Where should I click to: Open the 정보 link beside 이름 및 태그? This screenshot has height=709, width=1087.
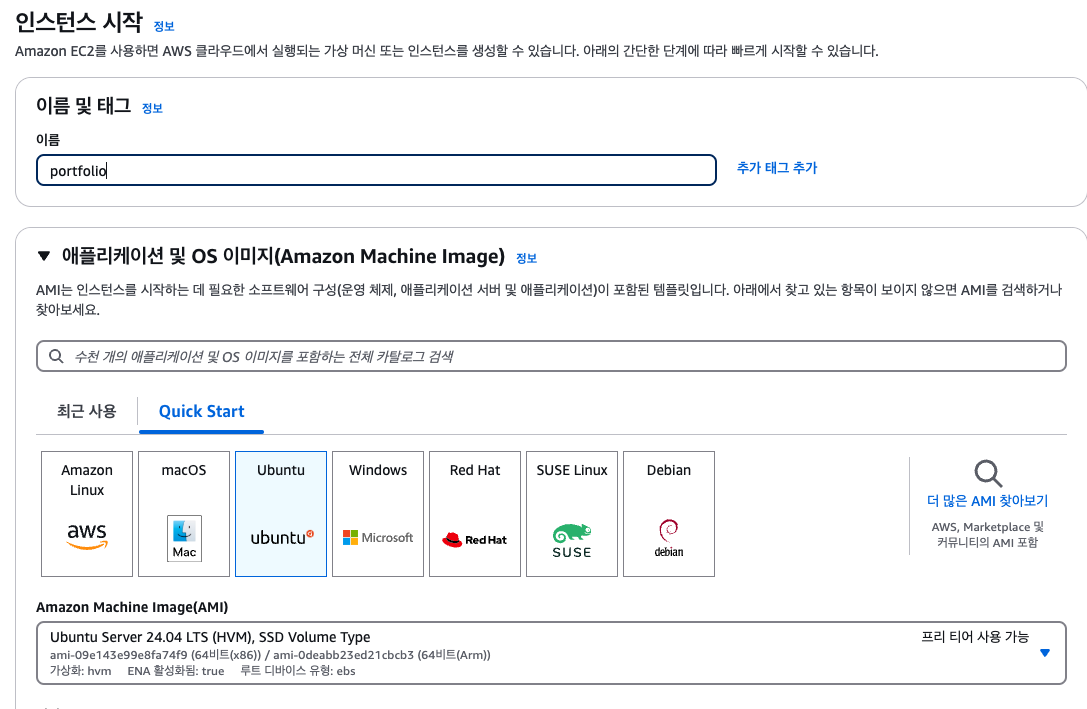152,108
